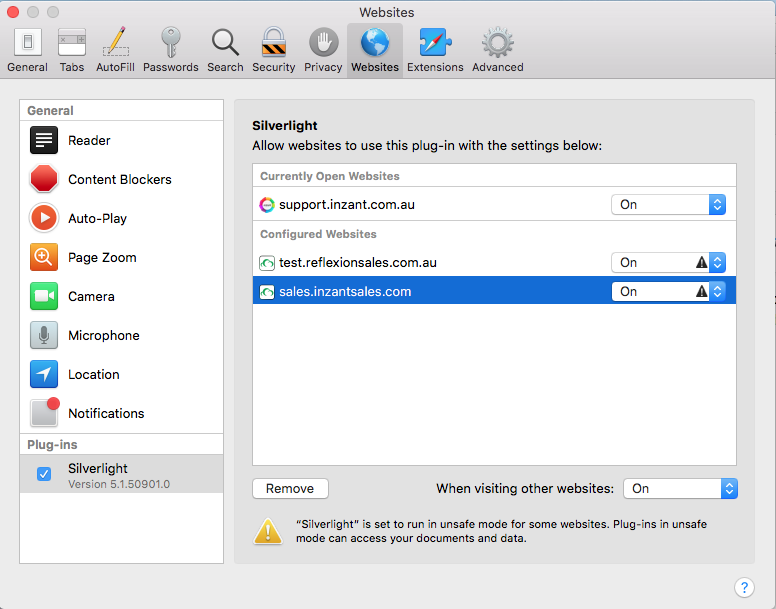Select Auto-Play icon in sidebar
This screenshot has width=776, height=609.
click(x=44, y=218)
